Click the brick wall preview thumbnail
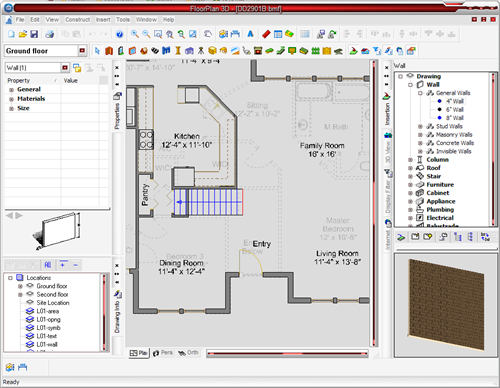This screenshot has width=500, height=388. click(x=446, y=305)
